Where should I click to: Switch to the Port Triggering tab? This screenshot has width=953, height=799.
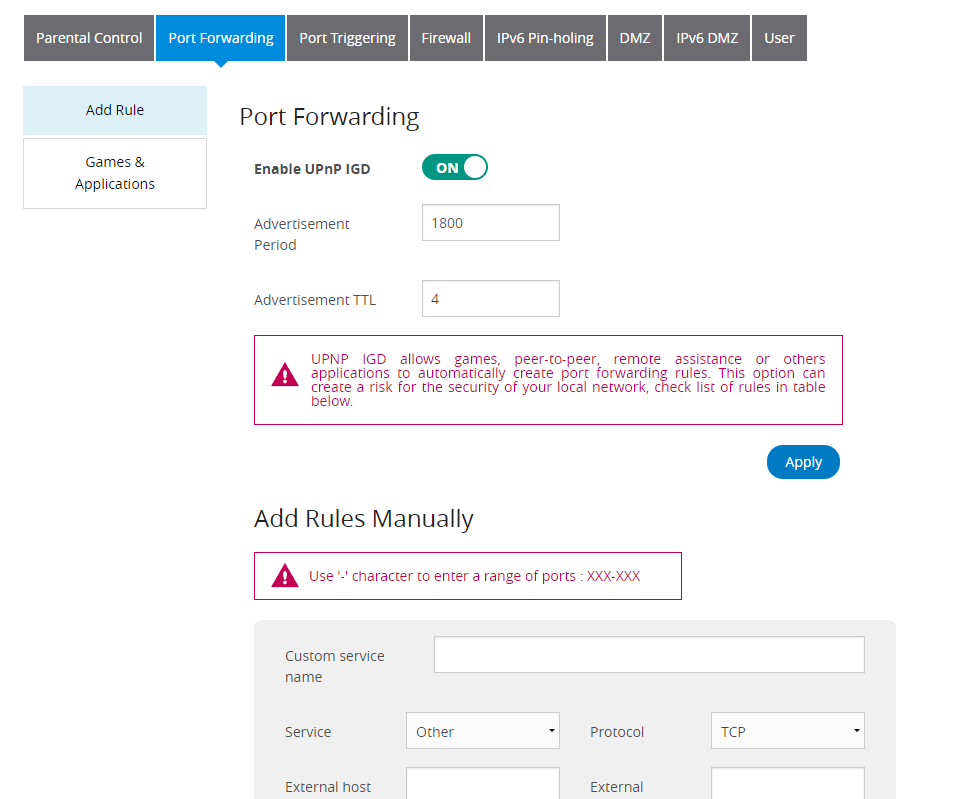[347, 37]
